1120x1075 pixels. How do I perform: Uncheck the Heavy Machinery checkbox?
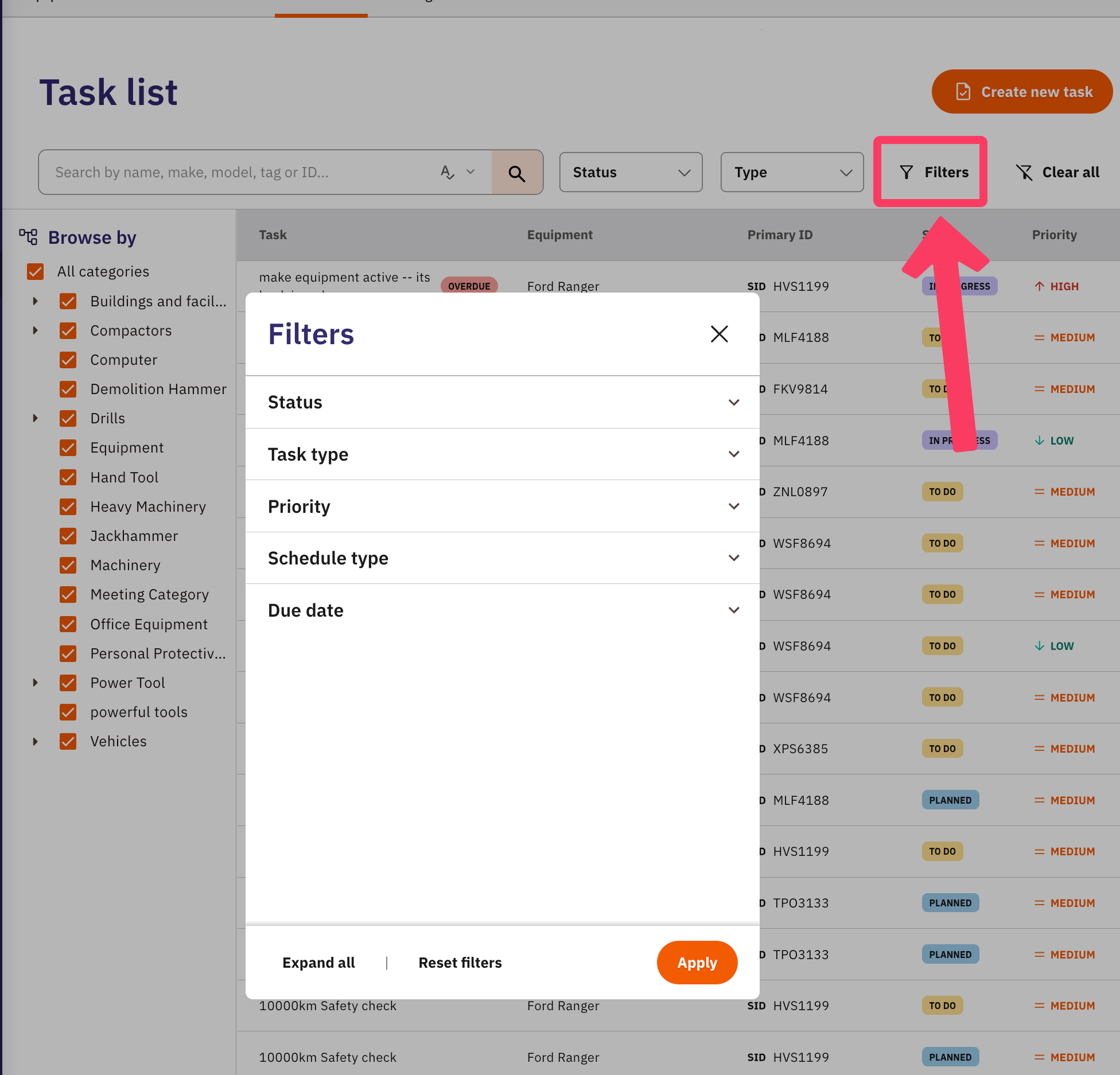click(68, 507)
